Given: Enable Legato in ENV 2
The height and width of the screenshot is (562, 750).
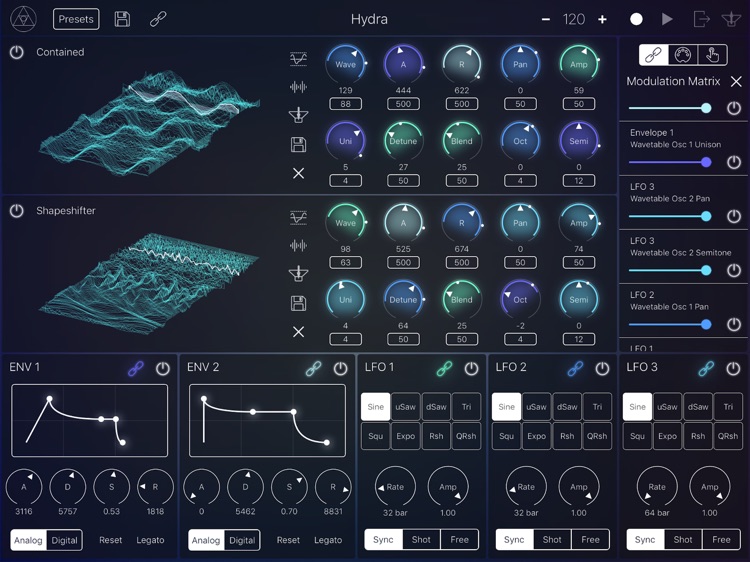Looking at the screenshot, I should coord(328,540).
